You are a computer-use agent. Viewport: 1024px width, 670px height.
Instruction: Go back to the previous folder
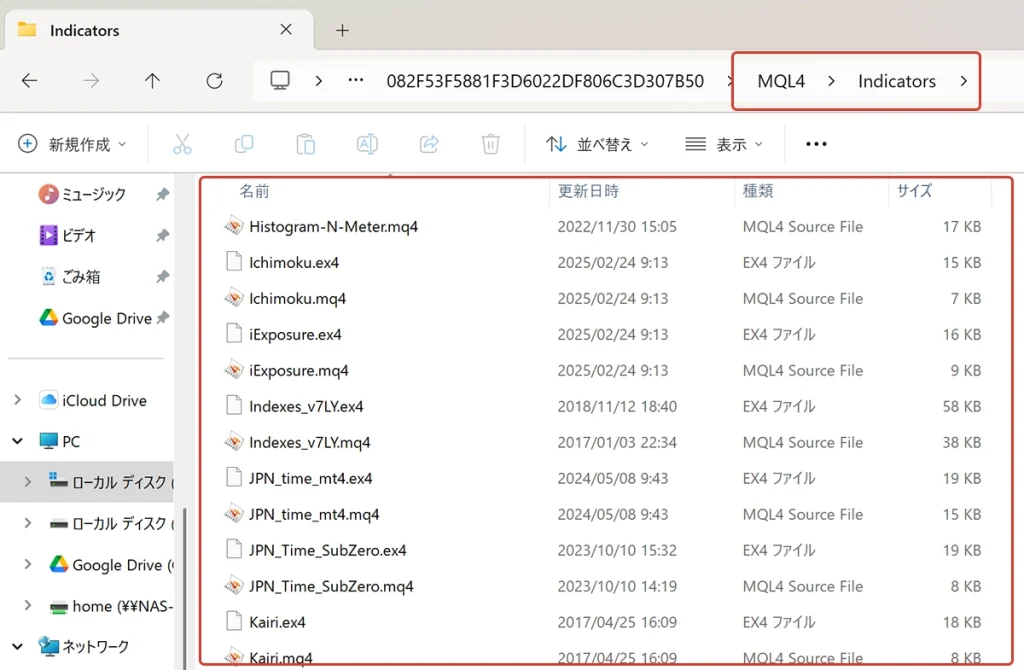click(29, 81)
